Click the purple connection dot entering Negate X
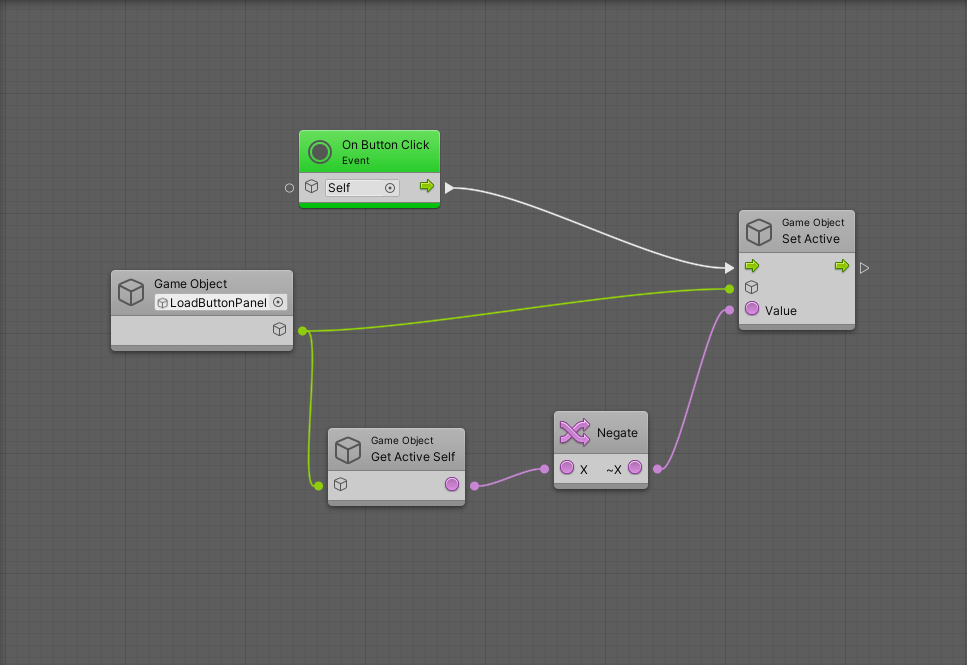Image resolution: width=967 pixels, height=665 pixels. 545,469
